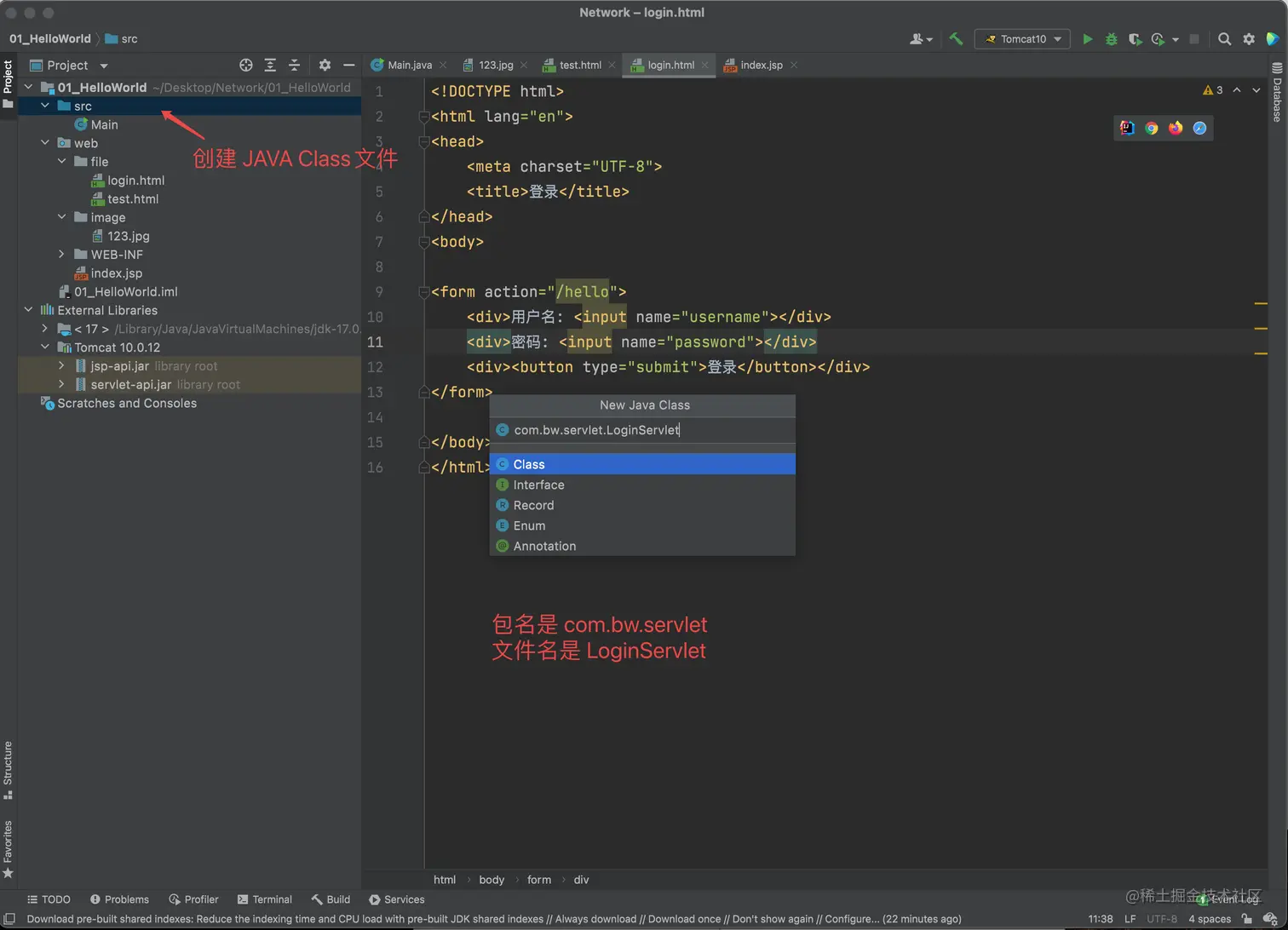Open page in Safari browser icon
Image resolution: width=1288 pixels, height=930 pixels.
point(1199,128)
